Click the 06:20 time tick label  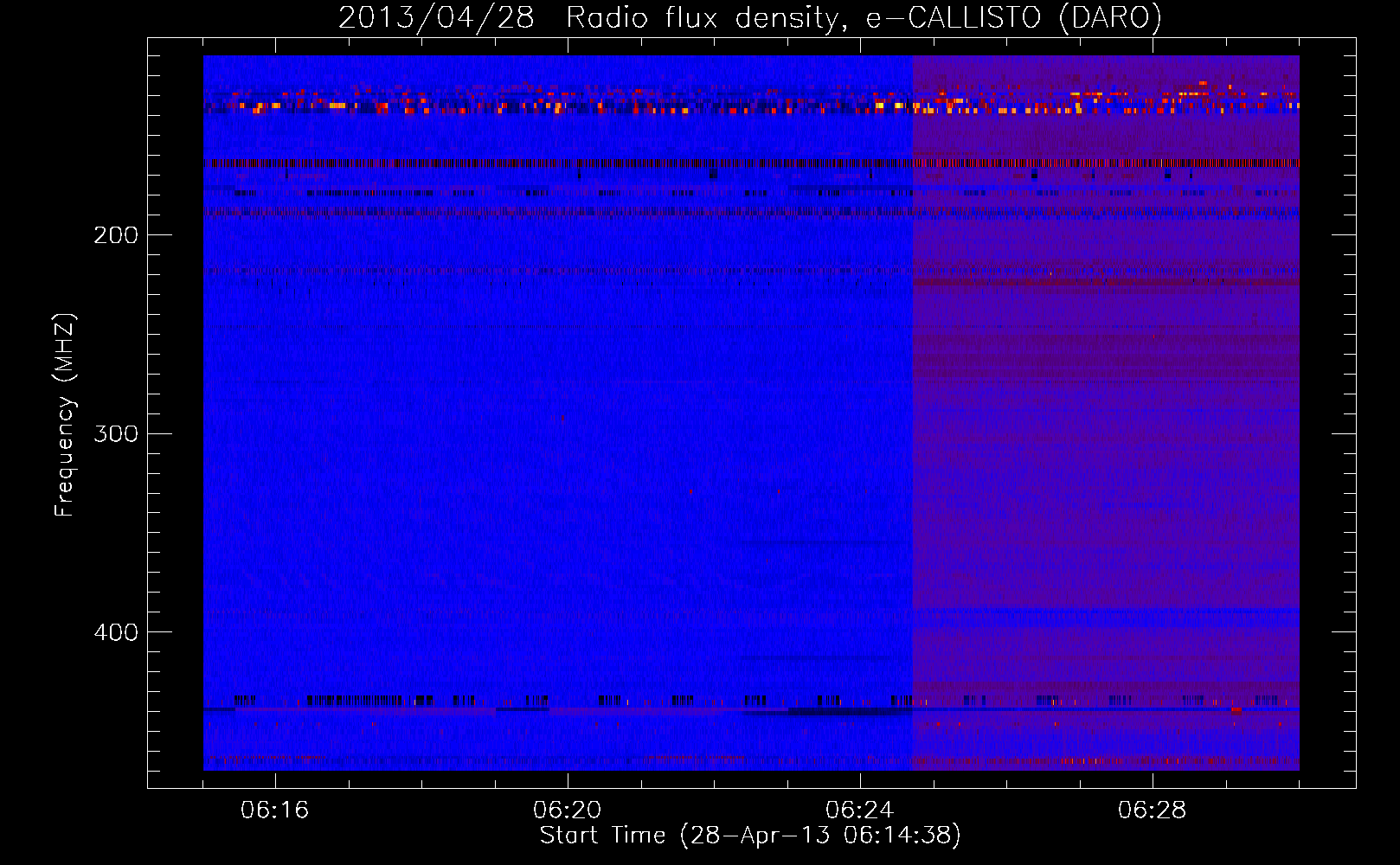pos(567,811)
